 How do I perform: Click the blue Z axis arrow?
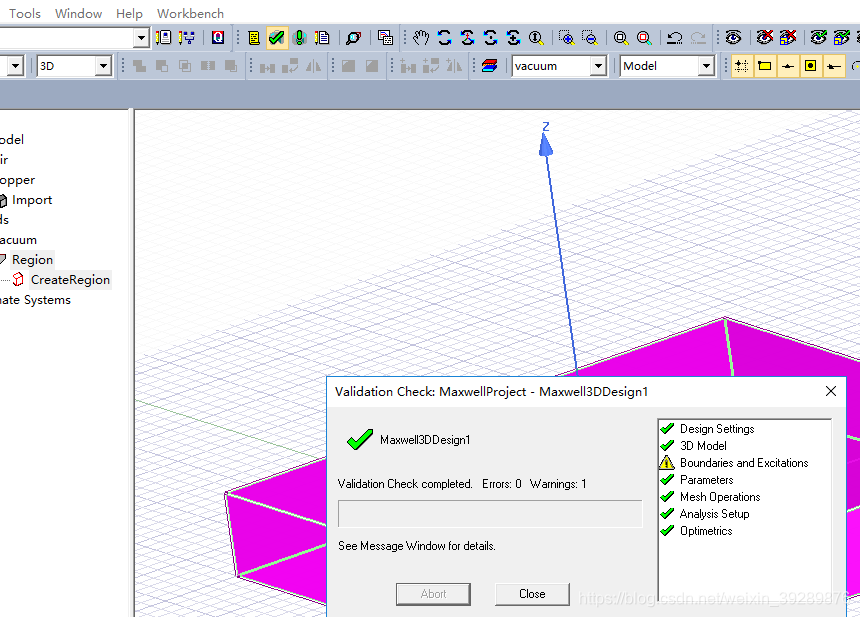(546, 144)
